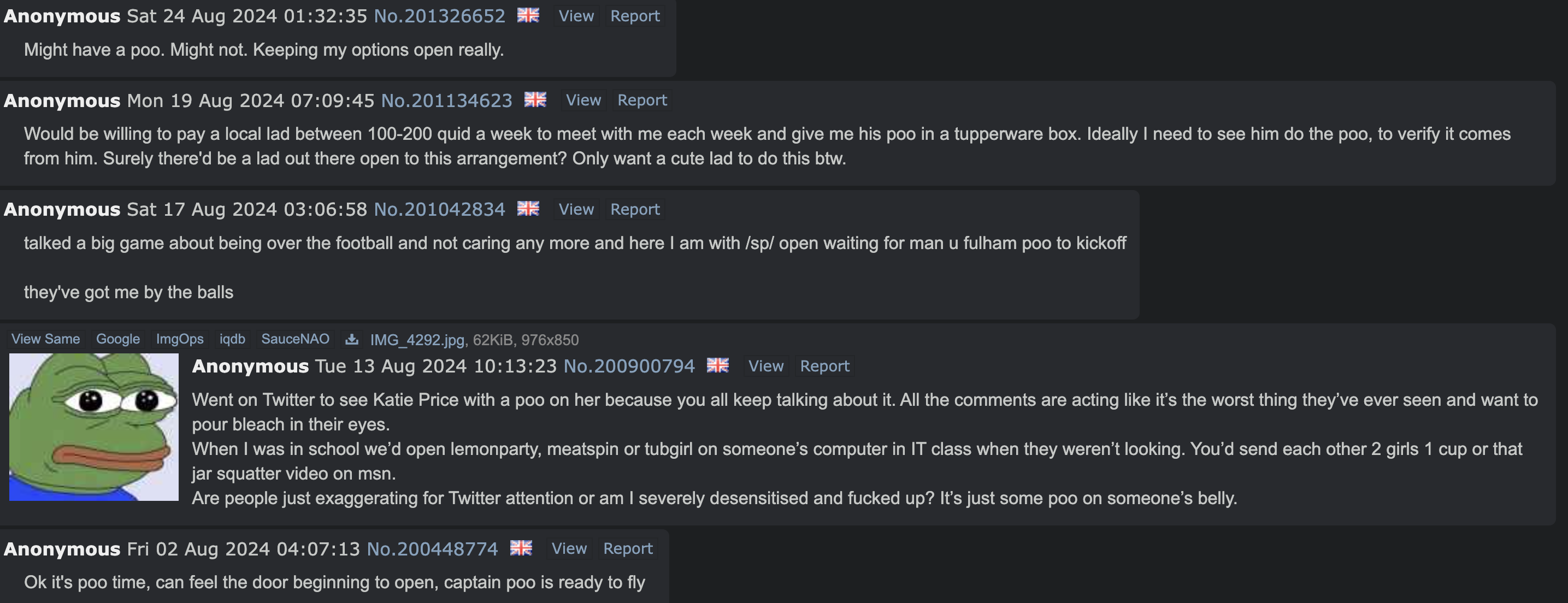Open the Pepe frog image thumbnail
Screen dimensions: 1568x603
(94, 427)
